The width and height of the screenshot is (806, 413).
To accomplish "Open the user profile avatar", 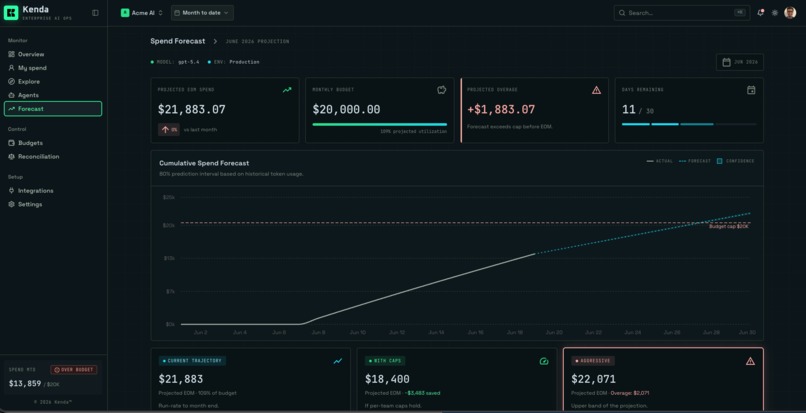I will pos(790,13).
